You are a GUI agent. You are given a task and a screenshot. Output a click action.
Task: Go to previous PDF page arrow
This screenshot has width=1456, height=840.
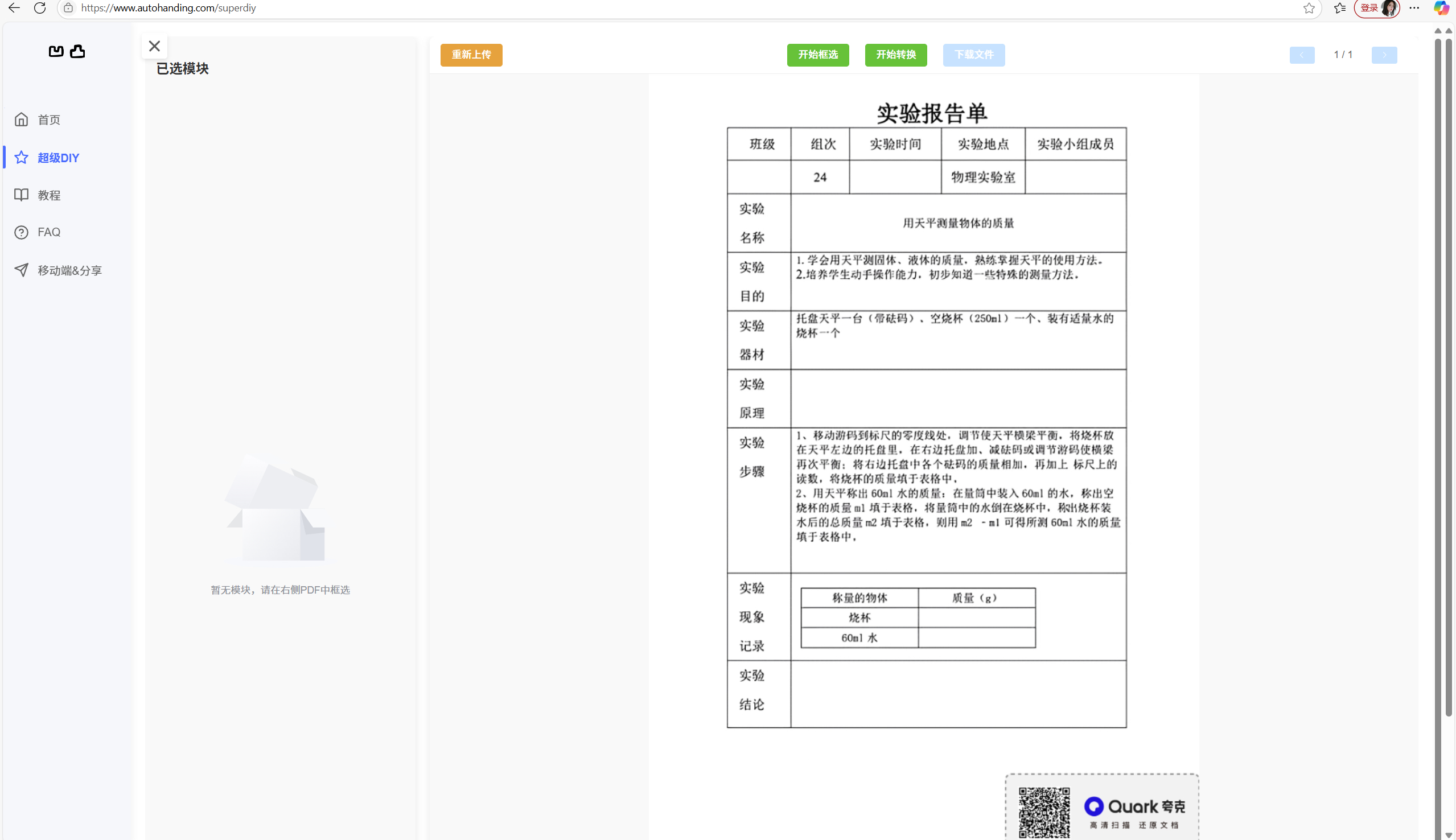(1301, 55)
